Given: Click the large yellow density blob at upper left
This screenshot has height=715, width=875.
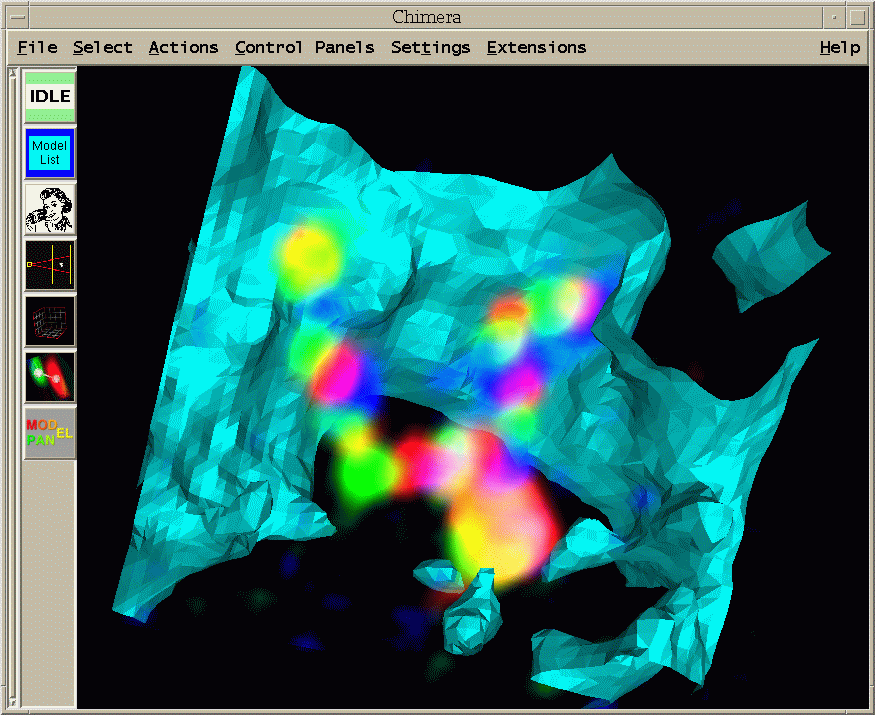Looking at the screenshot, I should click(309, 256).
